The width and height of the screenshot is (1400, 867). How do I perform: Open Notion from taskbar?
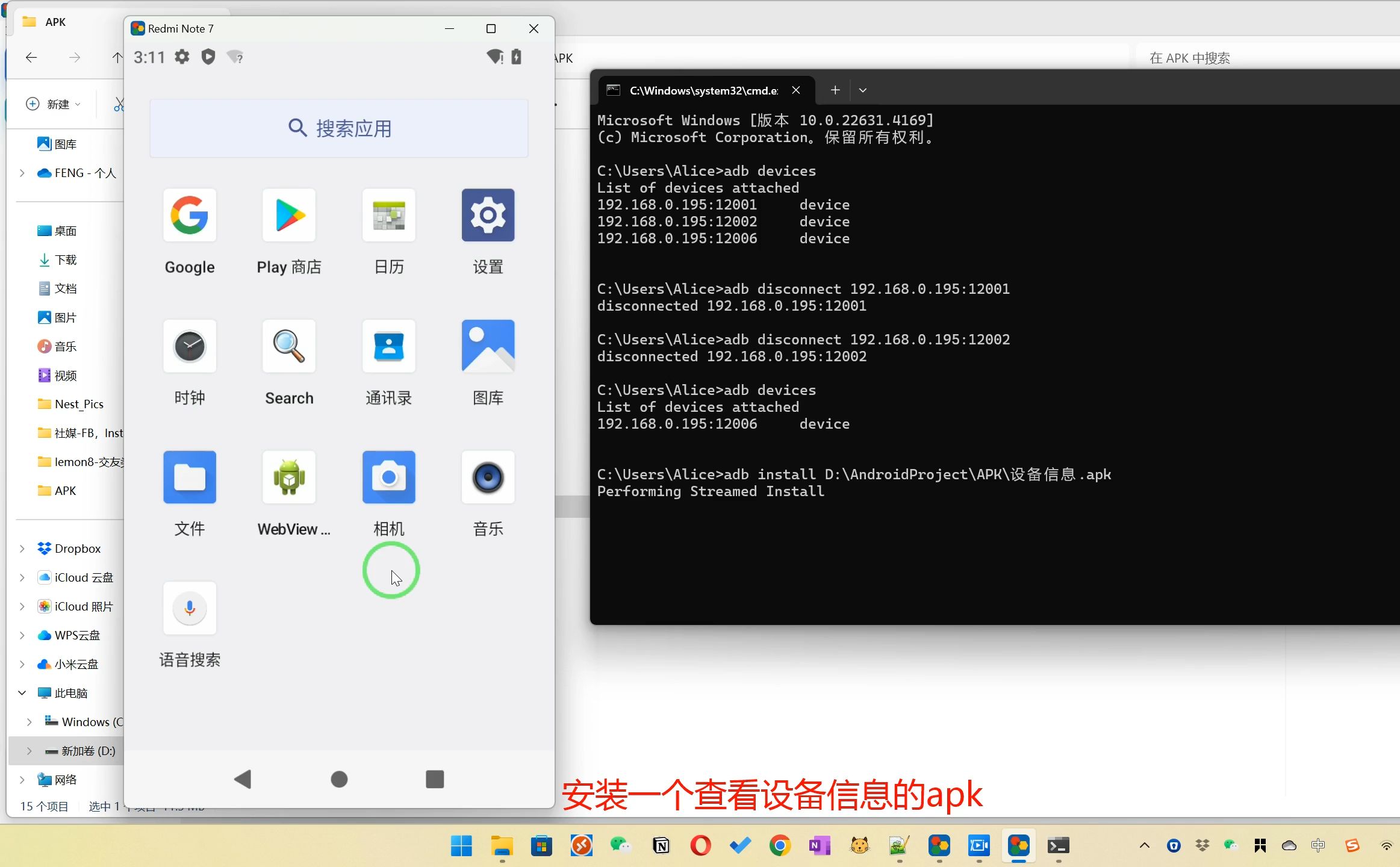point(661,846)
